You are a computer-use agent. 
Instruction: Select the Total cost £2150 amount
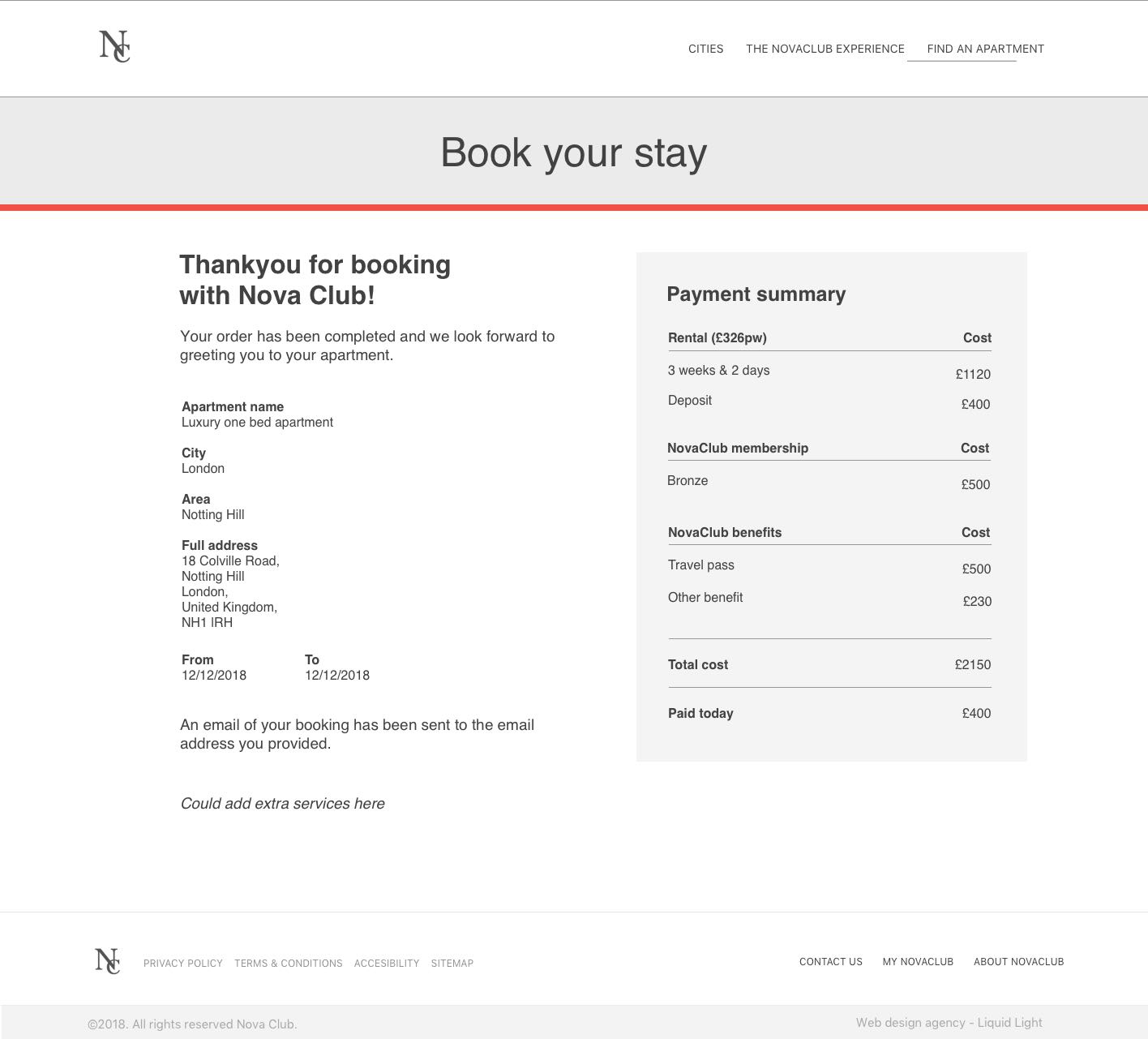click(x=972, y=665)
